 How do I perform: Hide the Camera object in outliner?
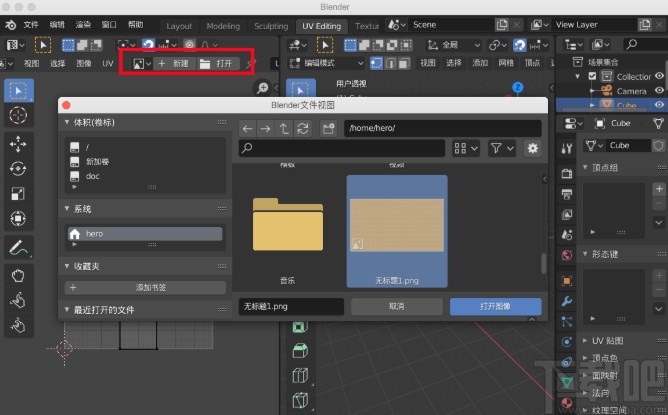point(659,90)
